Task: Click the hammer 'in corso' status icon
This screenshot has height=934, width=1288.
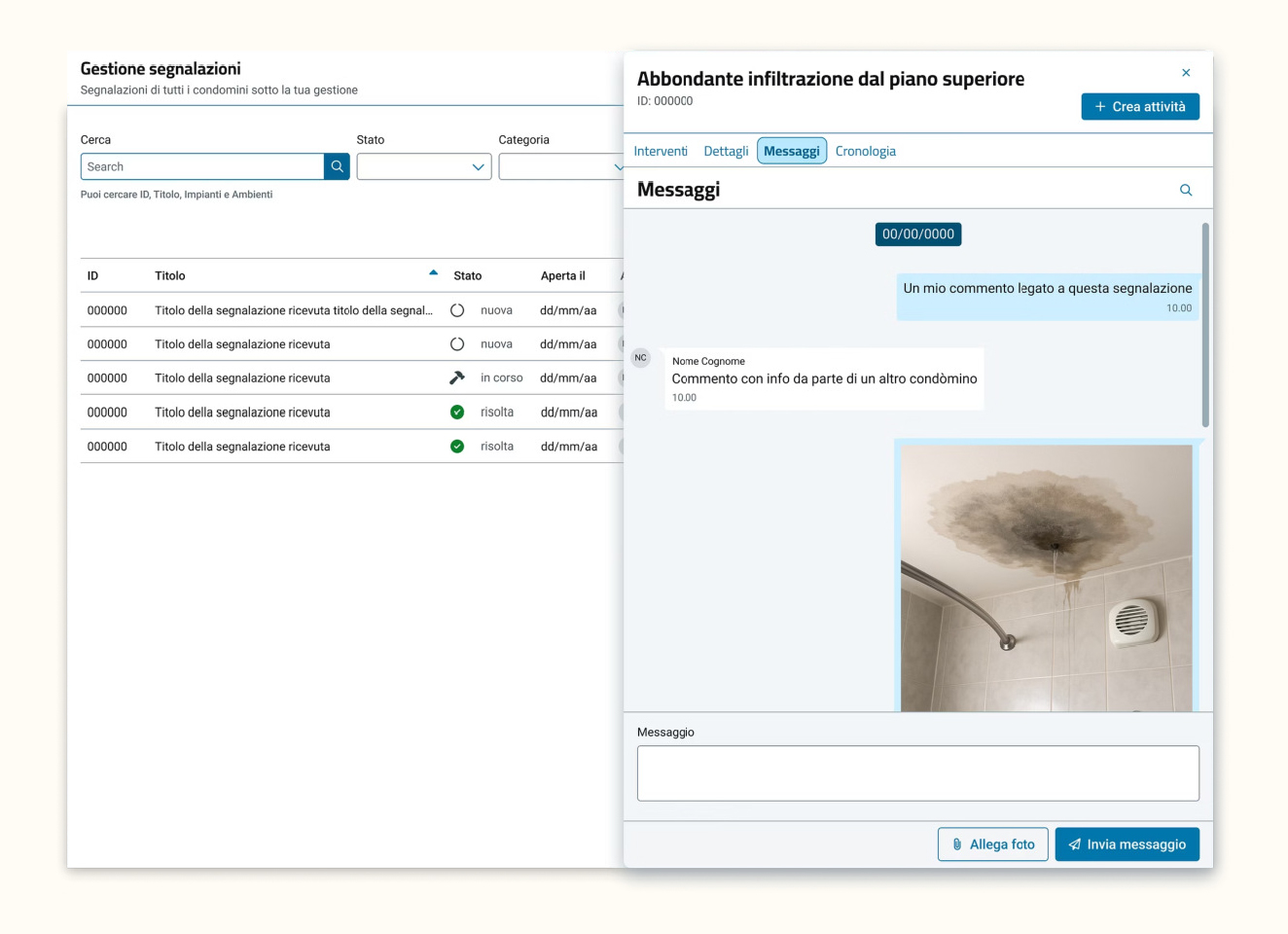Action: (457, 377)
